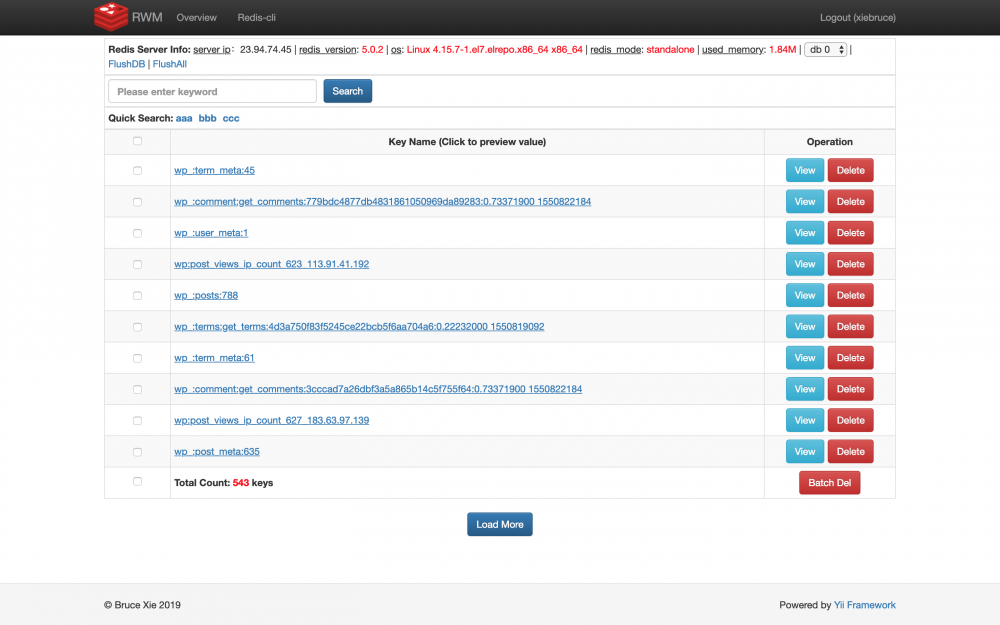
Task: View the wp_:term_meta:45 row
Action: (x=805, y=170)
